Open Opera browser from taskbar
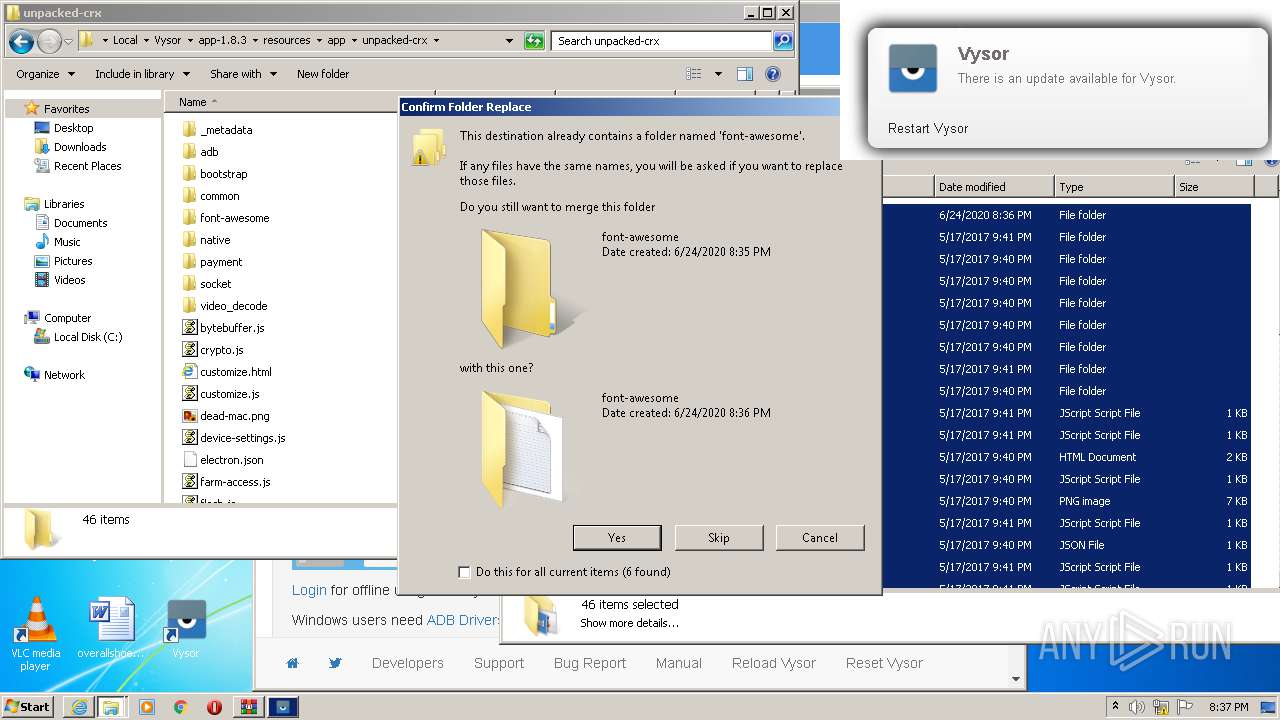This screenshot has height=720, width=1280. 214,707
